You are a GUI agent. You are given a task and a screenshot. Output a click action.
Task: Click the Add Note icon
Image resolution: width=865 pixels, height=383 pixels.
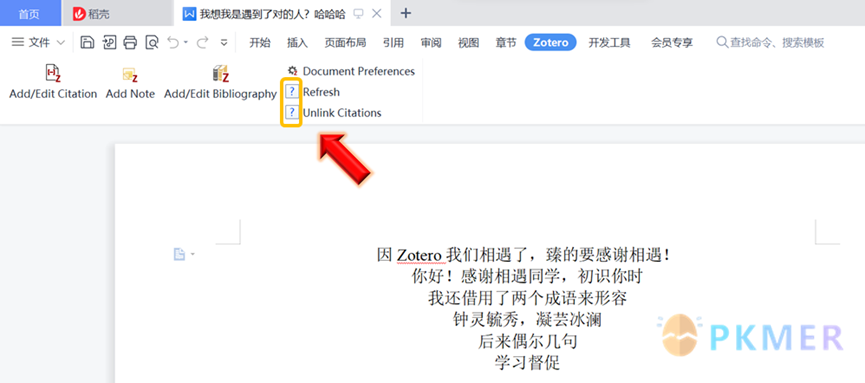click(x=130, y=75)
